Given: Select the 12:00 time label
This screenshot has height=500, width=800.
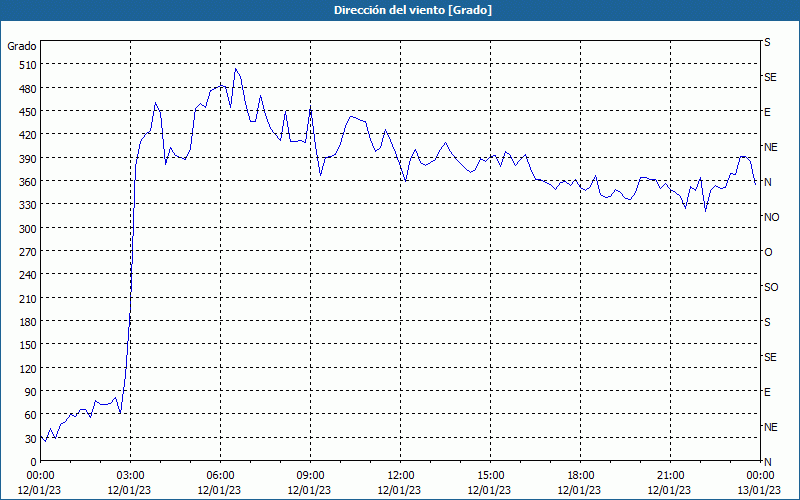Looking at the screenshot, I should coord(400,476).
